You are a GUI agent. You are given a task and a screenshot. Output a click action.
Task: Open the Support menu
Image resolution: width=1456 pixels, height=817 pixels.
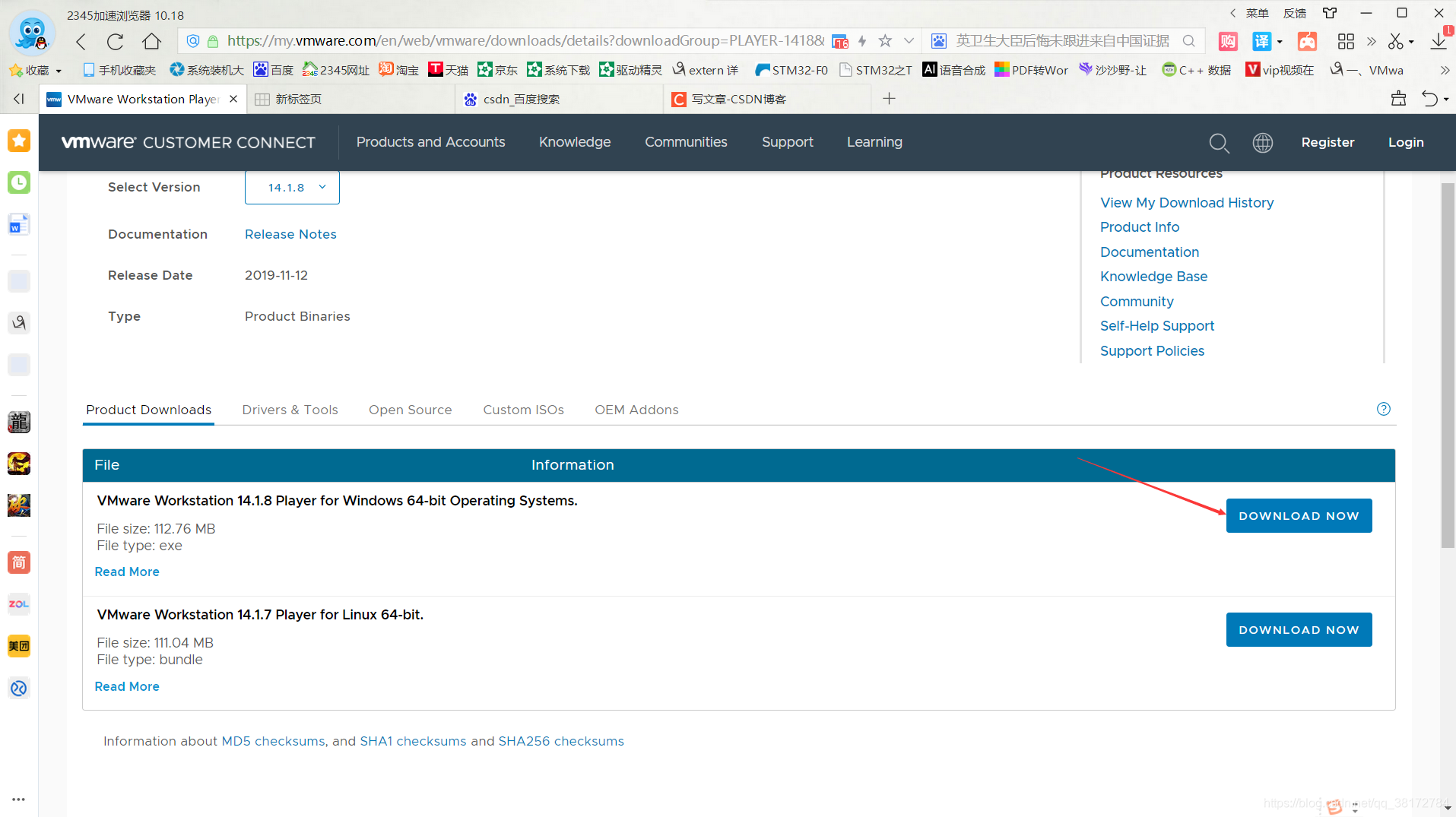(x=787, y=142)
